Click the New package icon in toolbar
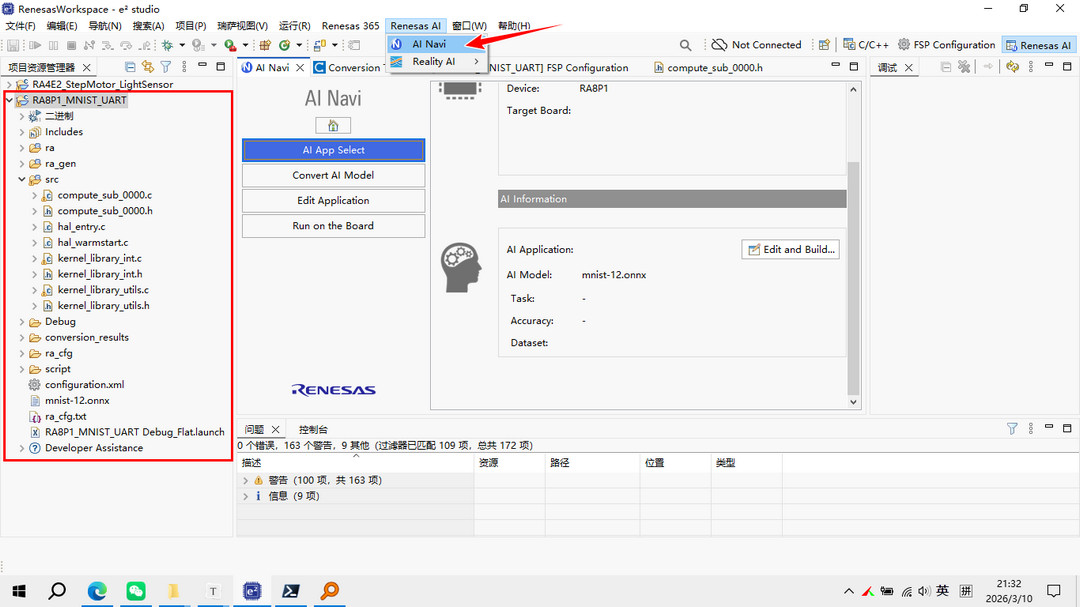1080x607 pixels. [265, 45]
